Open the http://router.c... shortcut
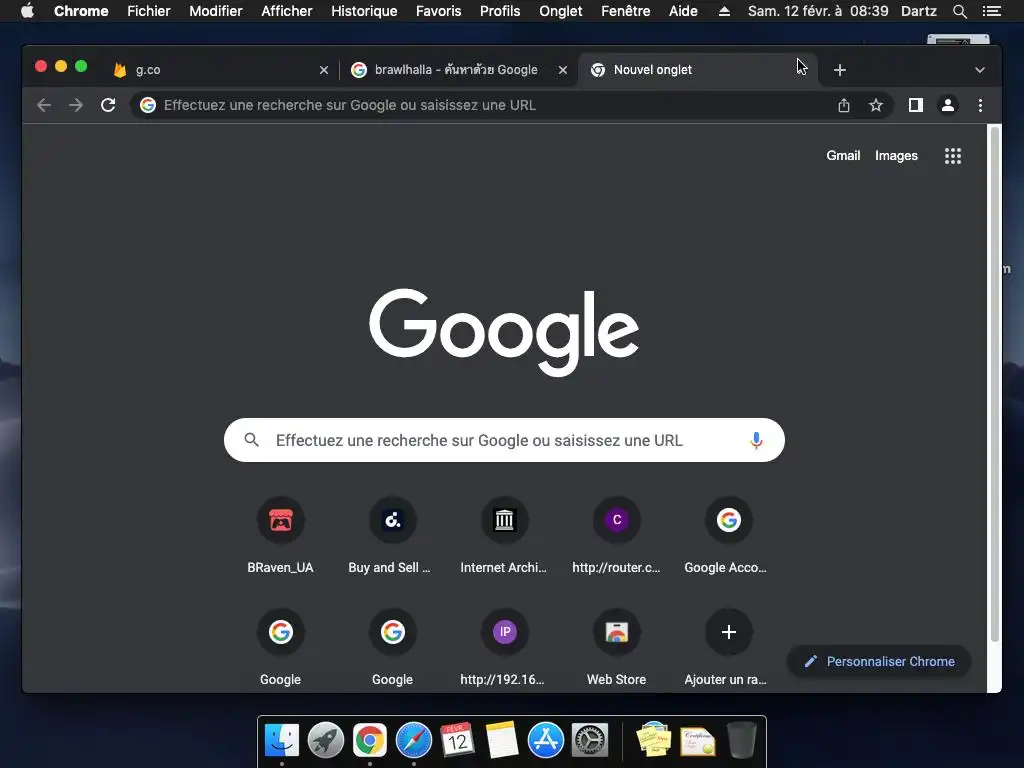The height and width of the screenshot is (768, 1024). click(x=616, y=536)
